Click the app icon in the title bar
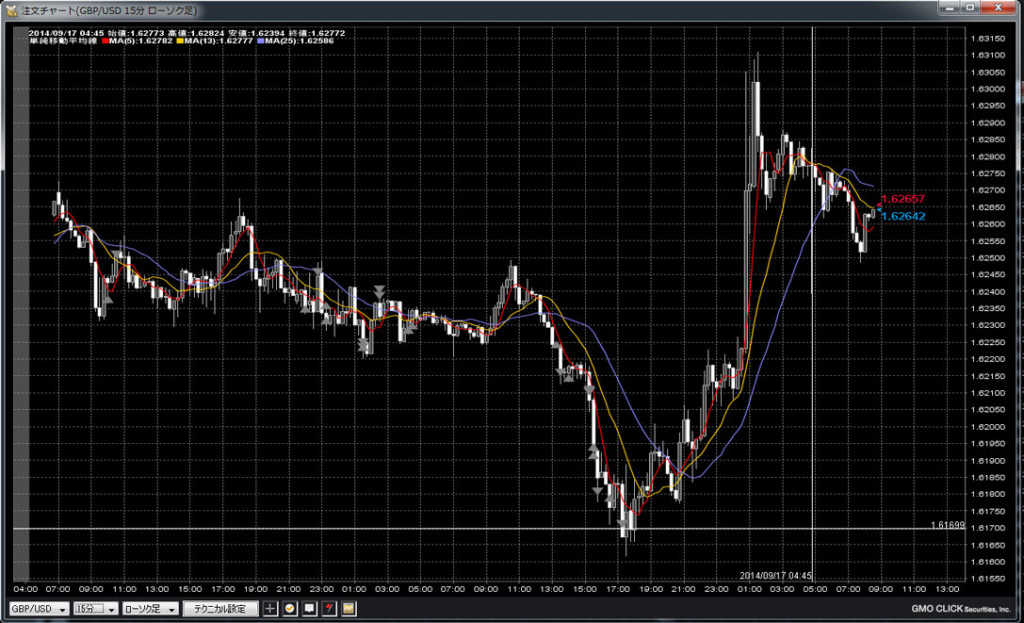Screen dimensions: 1024x623 [12, 8]
